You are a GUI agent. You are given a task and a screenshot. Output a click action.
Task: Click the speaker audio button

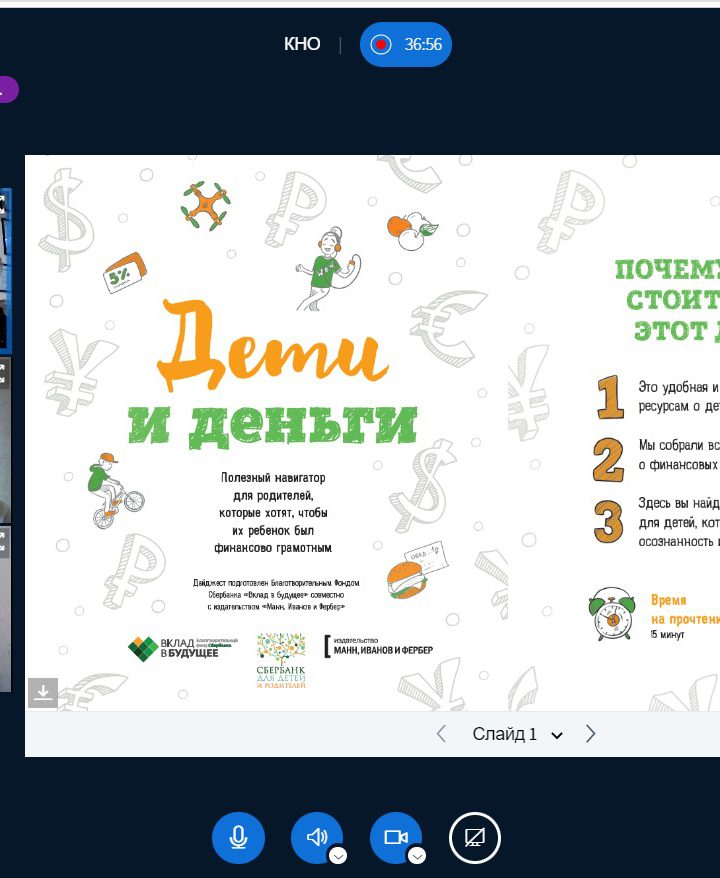click(315, 837)
